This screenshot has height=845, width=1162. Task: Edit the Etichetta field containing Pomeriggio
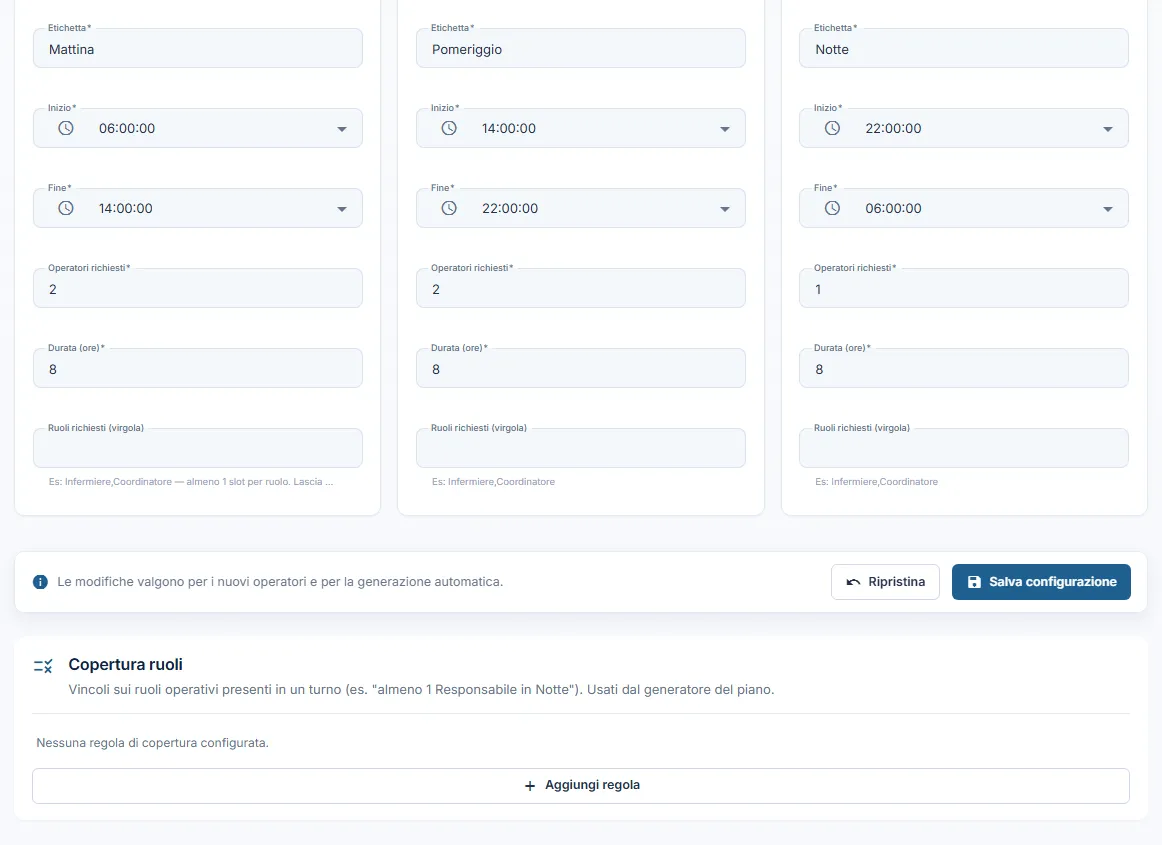click(581, 48)
